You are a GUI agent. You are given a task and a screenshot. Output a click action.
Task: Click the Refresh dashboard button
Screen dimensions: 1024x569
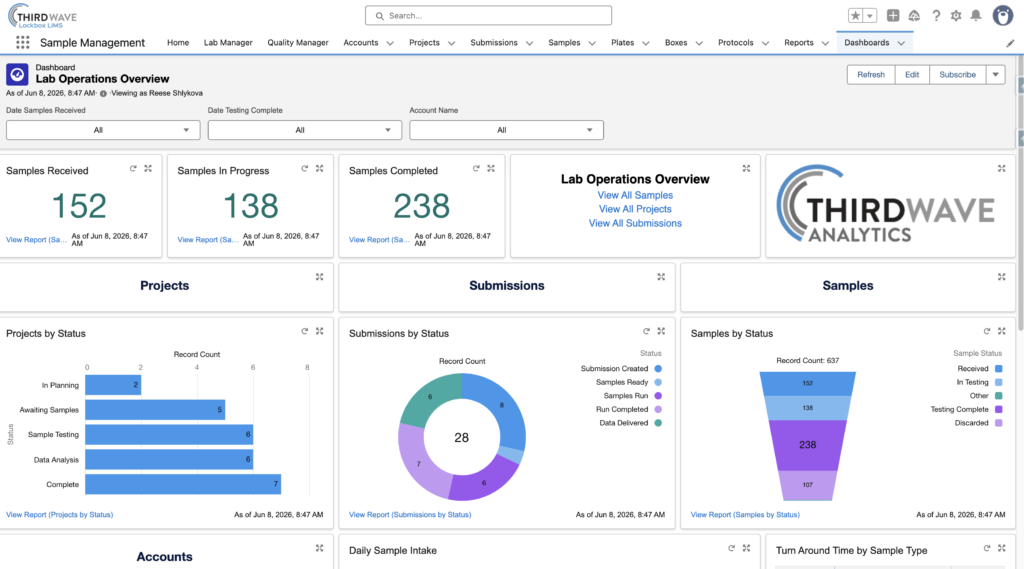871,74
